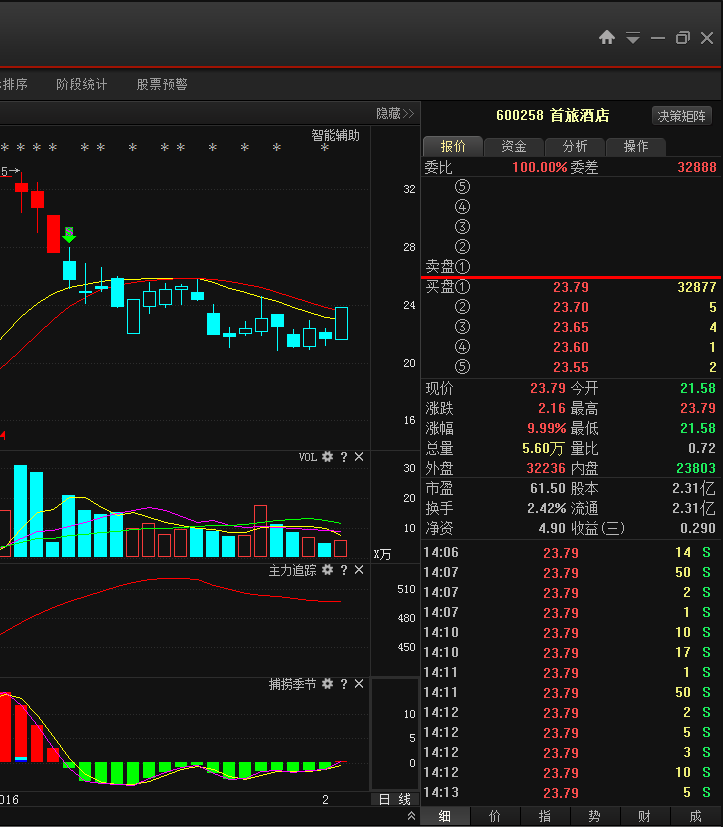This screenshot has height=827, width=723.
Task: Show help for 捕捞季节 indicator
Action: click(x=343, y=684)
